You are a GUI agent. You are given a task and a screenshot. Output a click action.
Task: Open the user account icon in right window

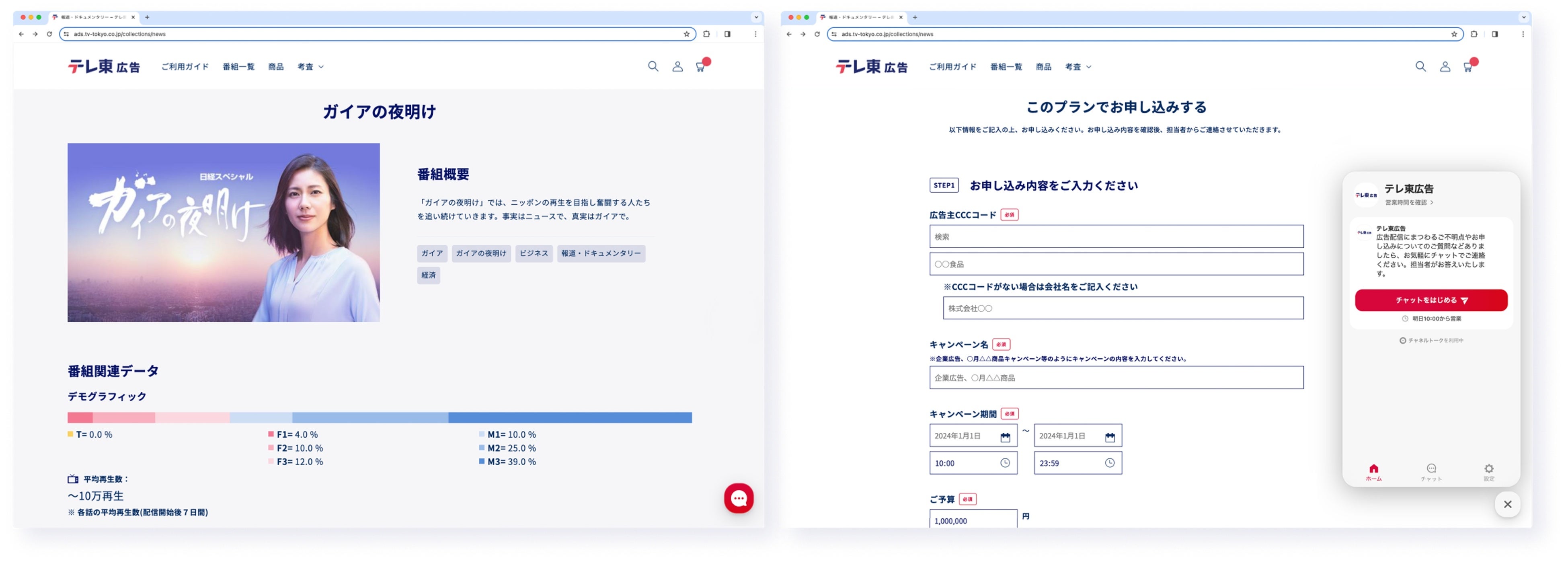1445,66
